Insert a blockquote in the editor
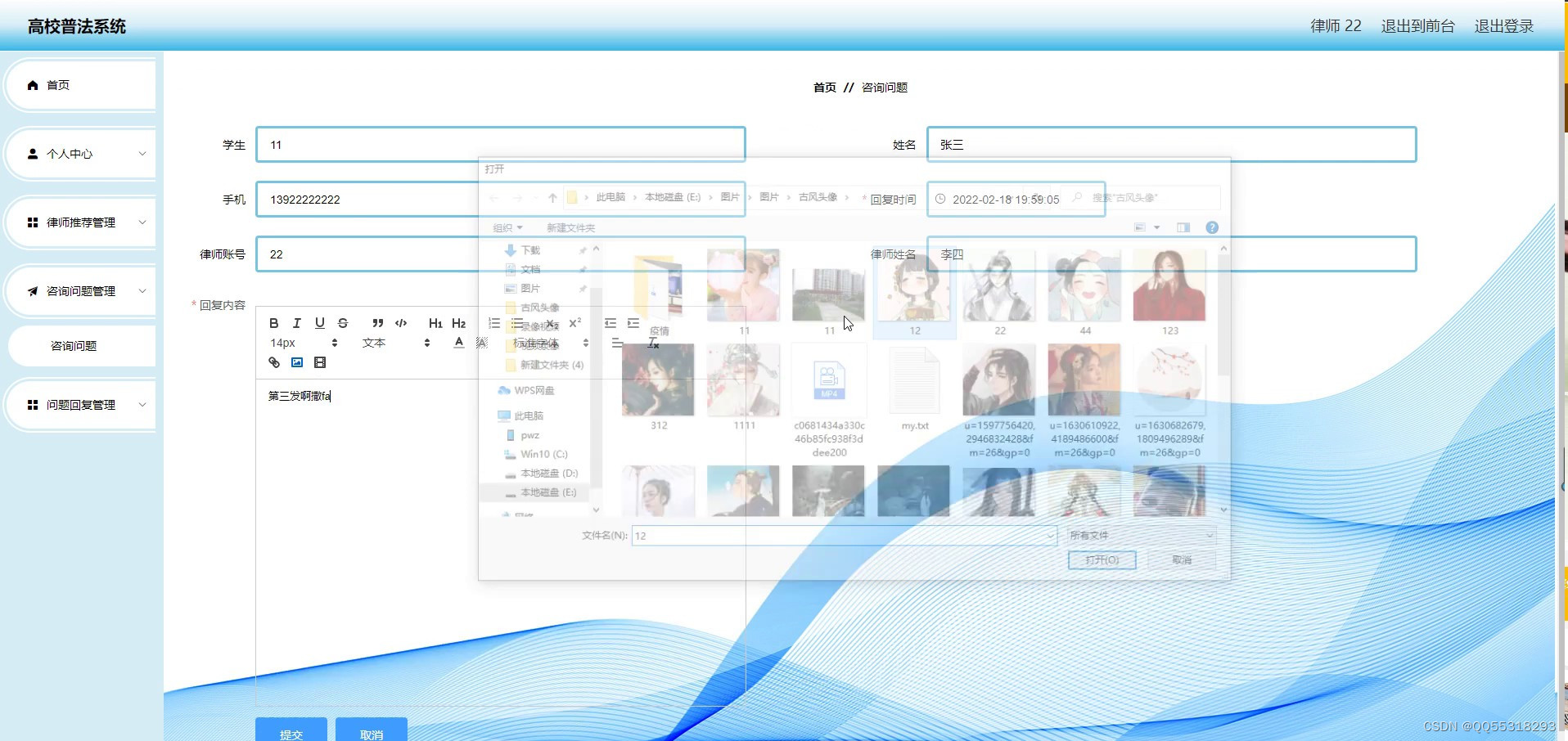1568x741 pixels. 377,323
